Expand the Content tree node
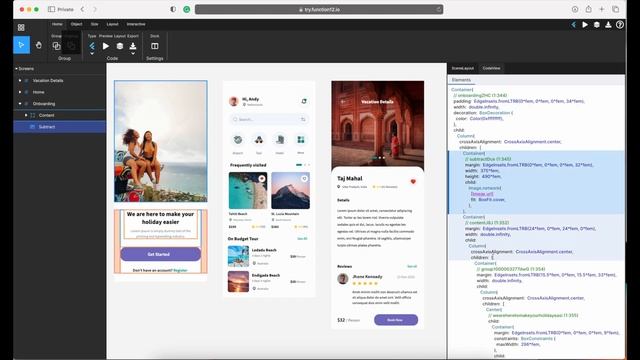The image size is (640, 360). (26, 115)
